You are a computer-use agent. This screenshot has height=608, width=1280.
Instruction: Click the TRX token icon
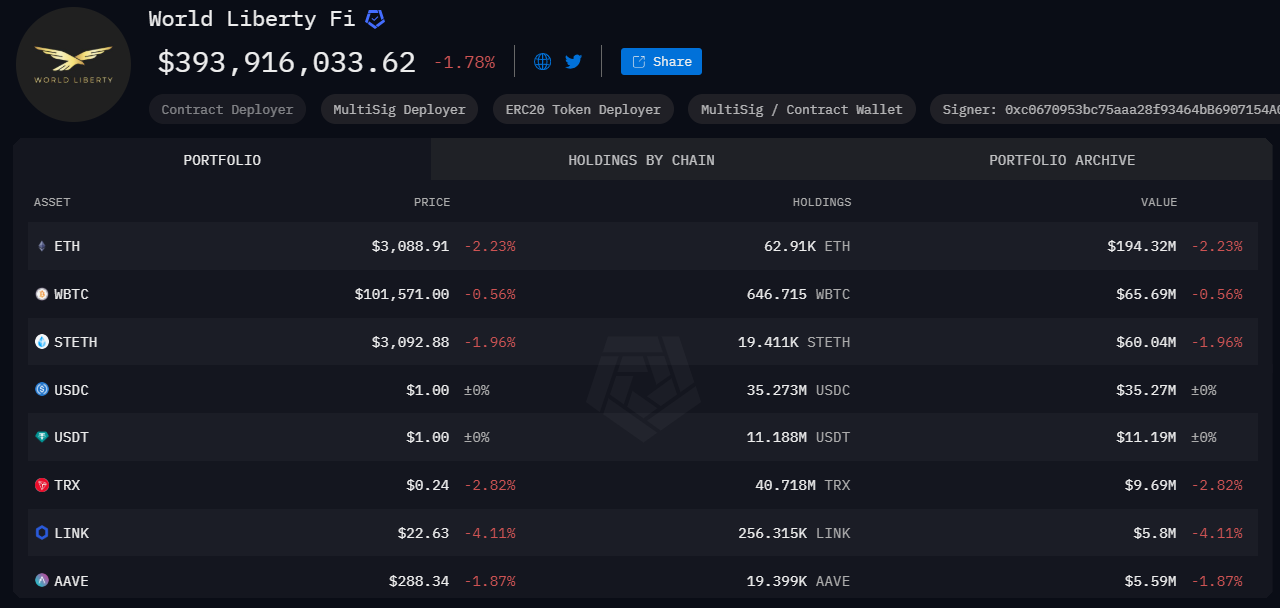click(x=39, y=485)
